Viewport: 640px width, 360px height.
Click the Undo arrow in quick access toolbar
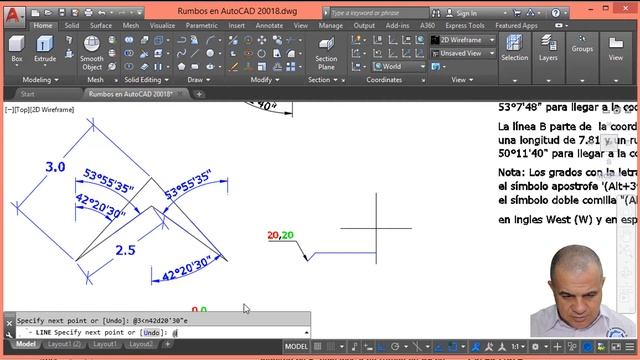click(x=102, y=13)
